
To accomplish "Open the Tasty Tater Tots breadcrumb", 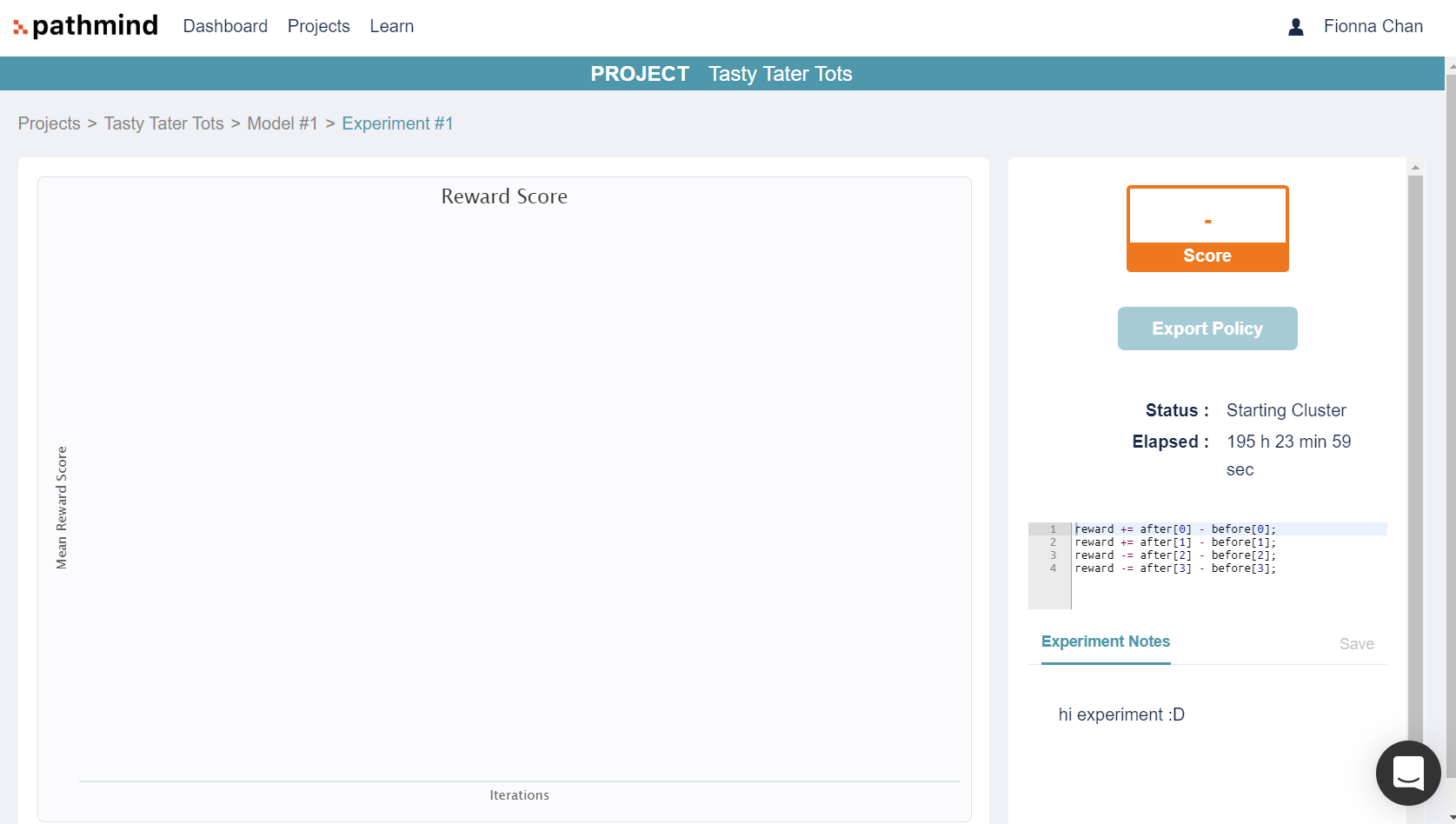I will [163, 123].
